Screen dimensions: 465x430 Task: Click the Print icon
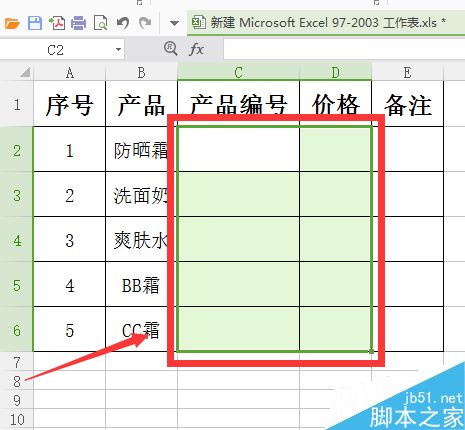79,23
